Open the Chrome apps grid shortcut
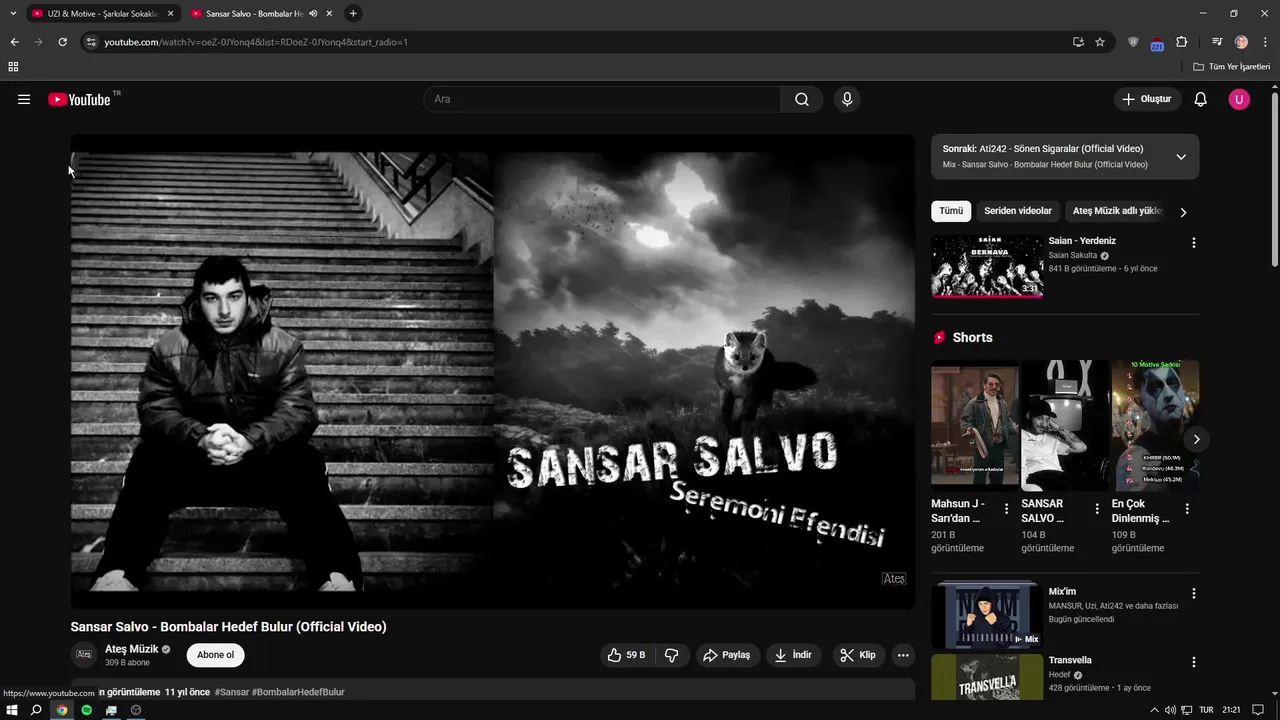This screenshot has width=1280, height=720. [x=13, y=67]
